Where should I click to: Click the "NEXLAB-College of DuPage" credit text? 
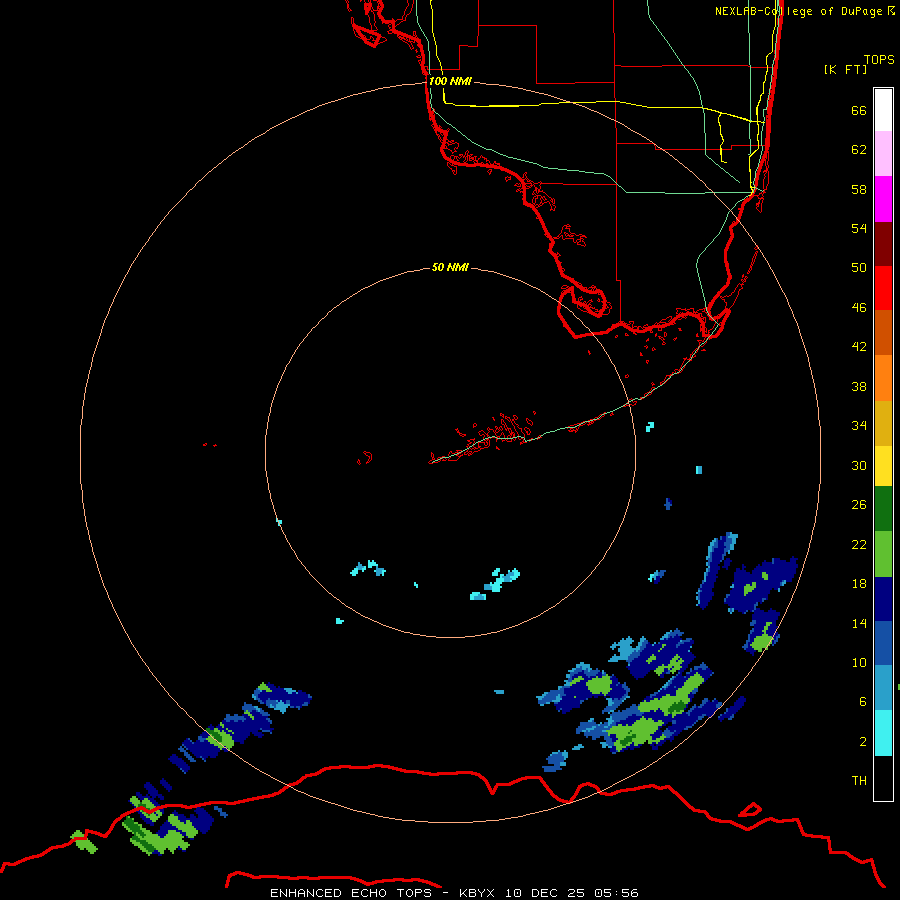point(798,11)
